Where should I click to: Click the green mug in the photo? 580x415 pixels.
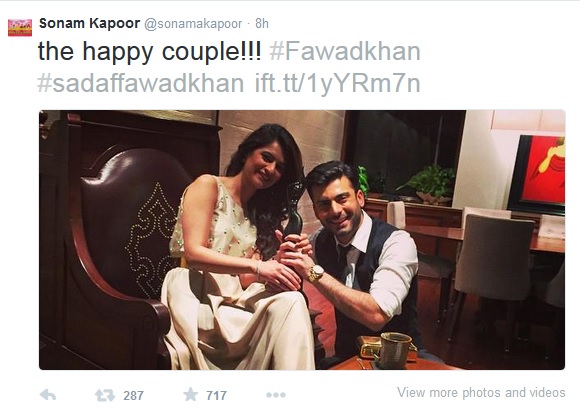(x=394, y=350)
